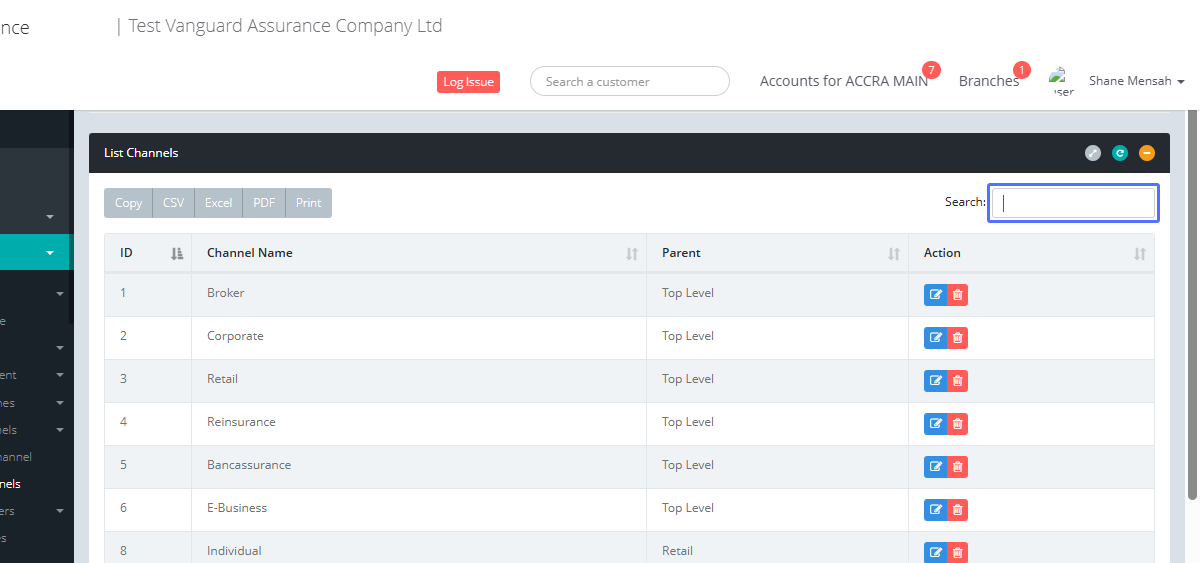This screenshot has width=1200, height=563.
Task: Click the user avatar image
Action: click(1061, 81)
